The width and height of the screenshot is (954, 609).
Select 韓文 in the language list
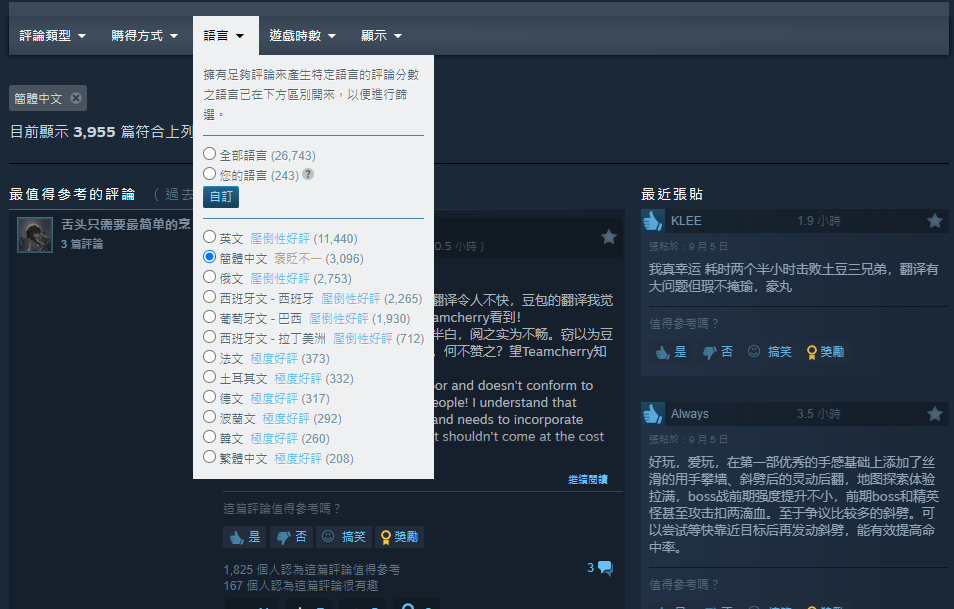point(210,438)
